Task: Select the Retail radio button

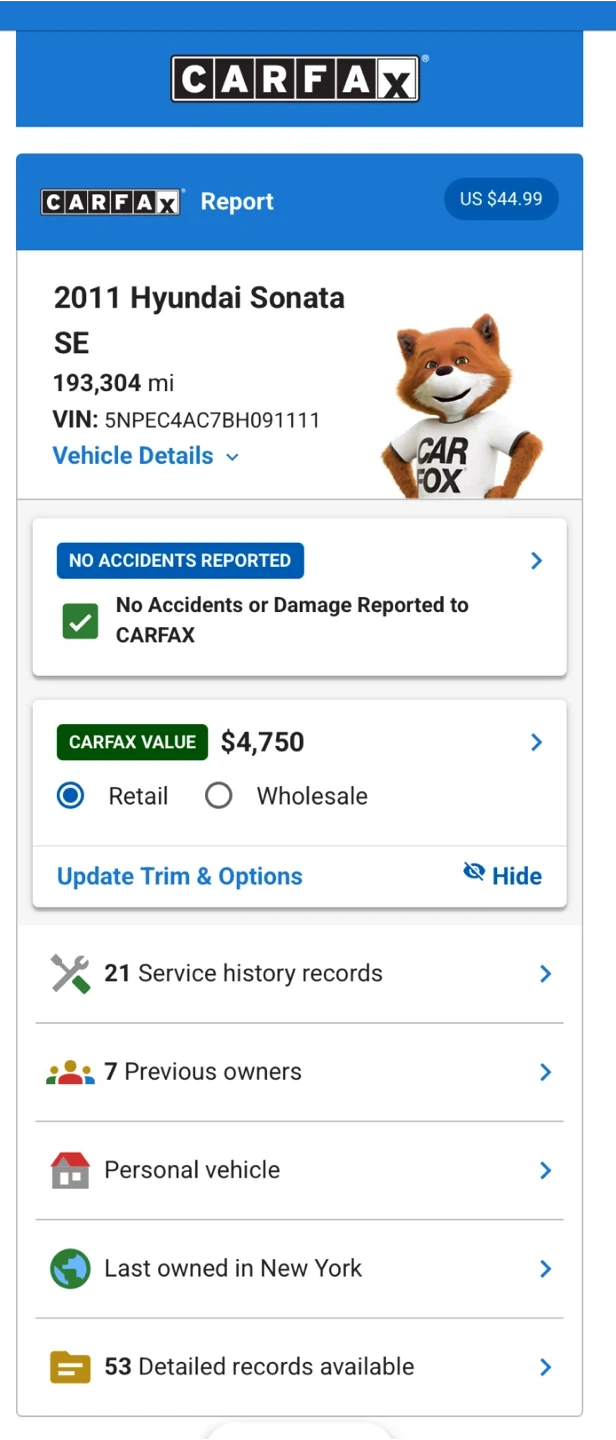Action: tap(71, 796)
